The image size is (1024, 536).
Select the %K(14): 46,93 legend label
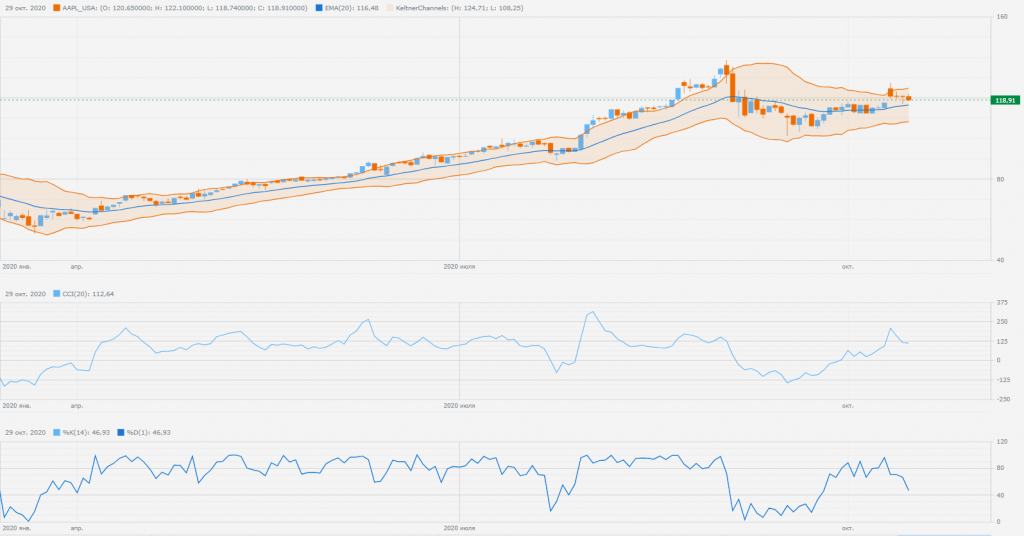tap(87, 432)
